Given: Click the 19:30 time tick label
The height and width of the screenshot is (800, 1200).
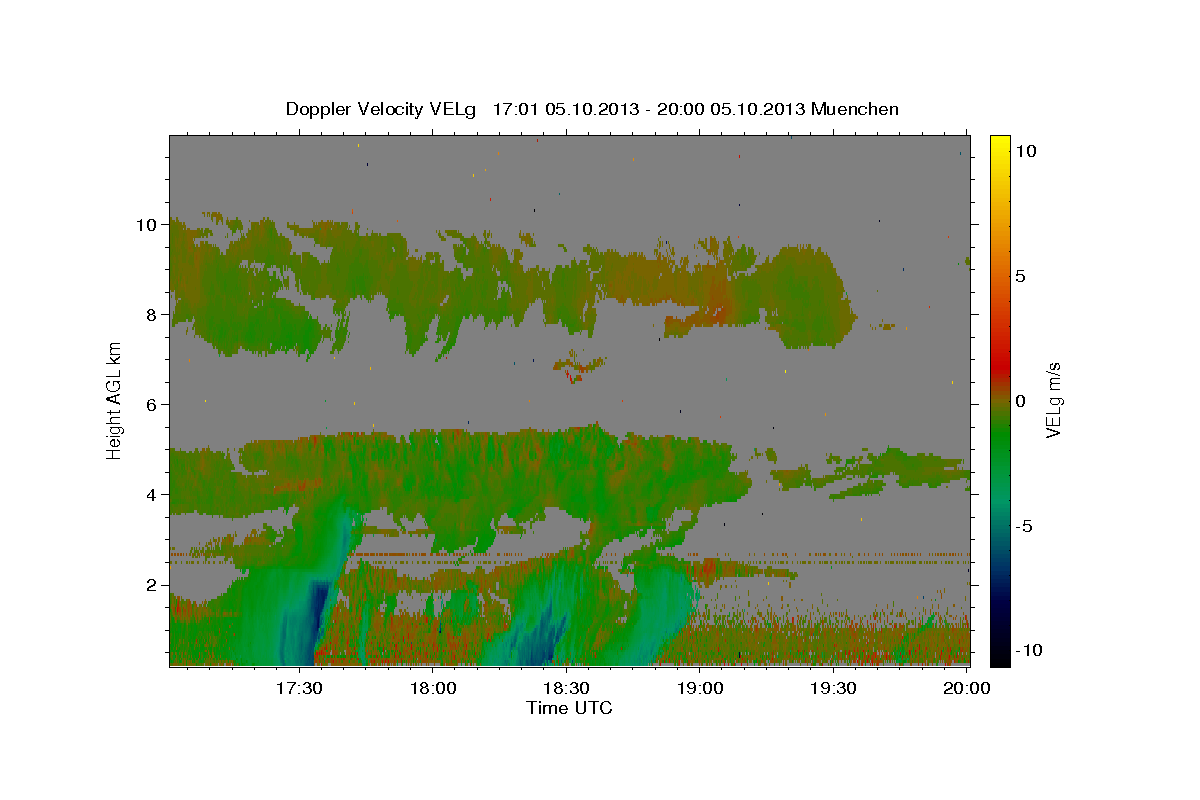Looking at the screenshot, I should coord(833,689).
